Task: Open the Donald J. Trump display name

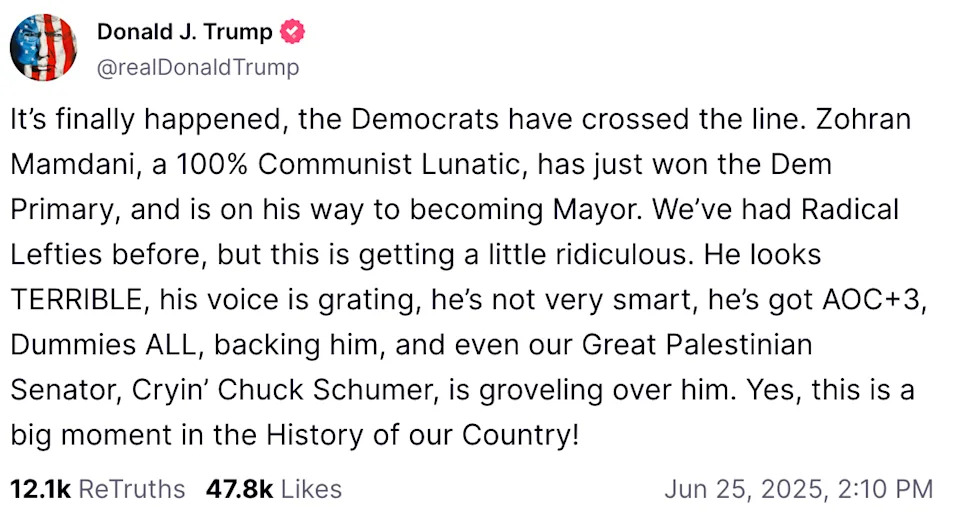Action: (x=184, y=32)
